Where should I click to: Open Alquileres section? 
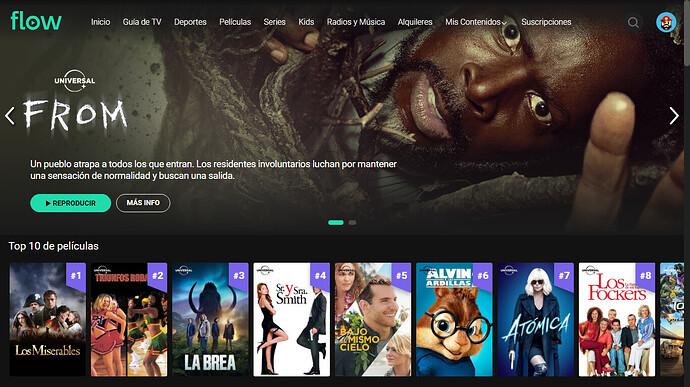point(415,22)
